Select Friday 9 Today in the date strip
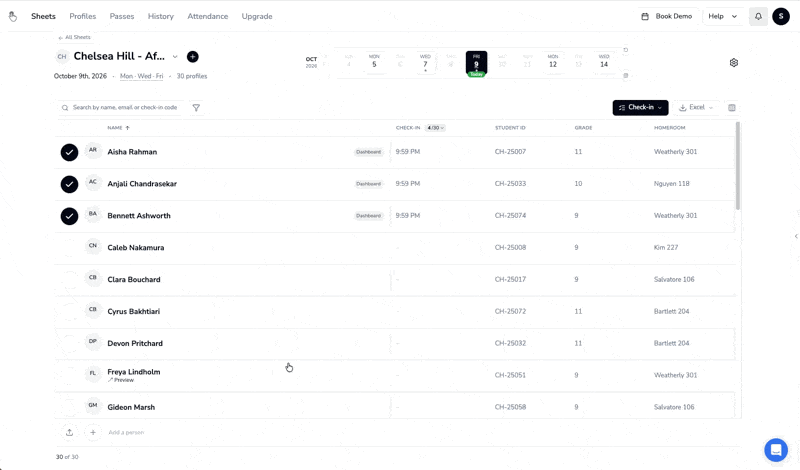 point(476,64)
